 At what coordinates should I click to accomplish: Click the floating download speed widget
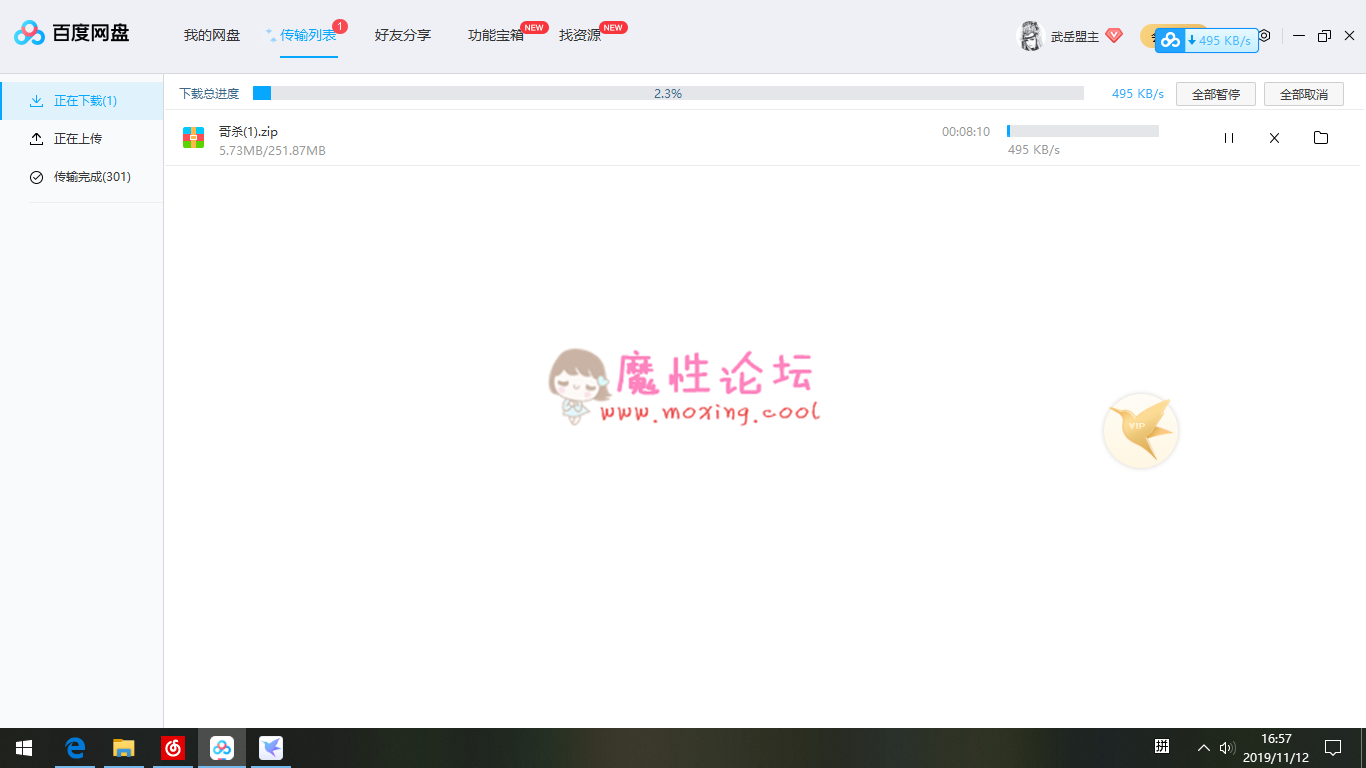(x=1207, y=40)
